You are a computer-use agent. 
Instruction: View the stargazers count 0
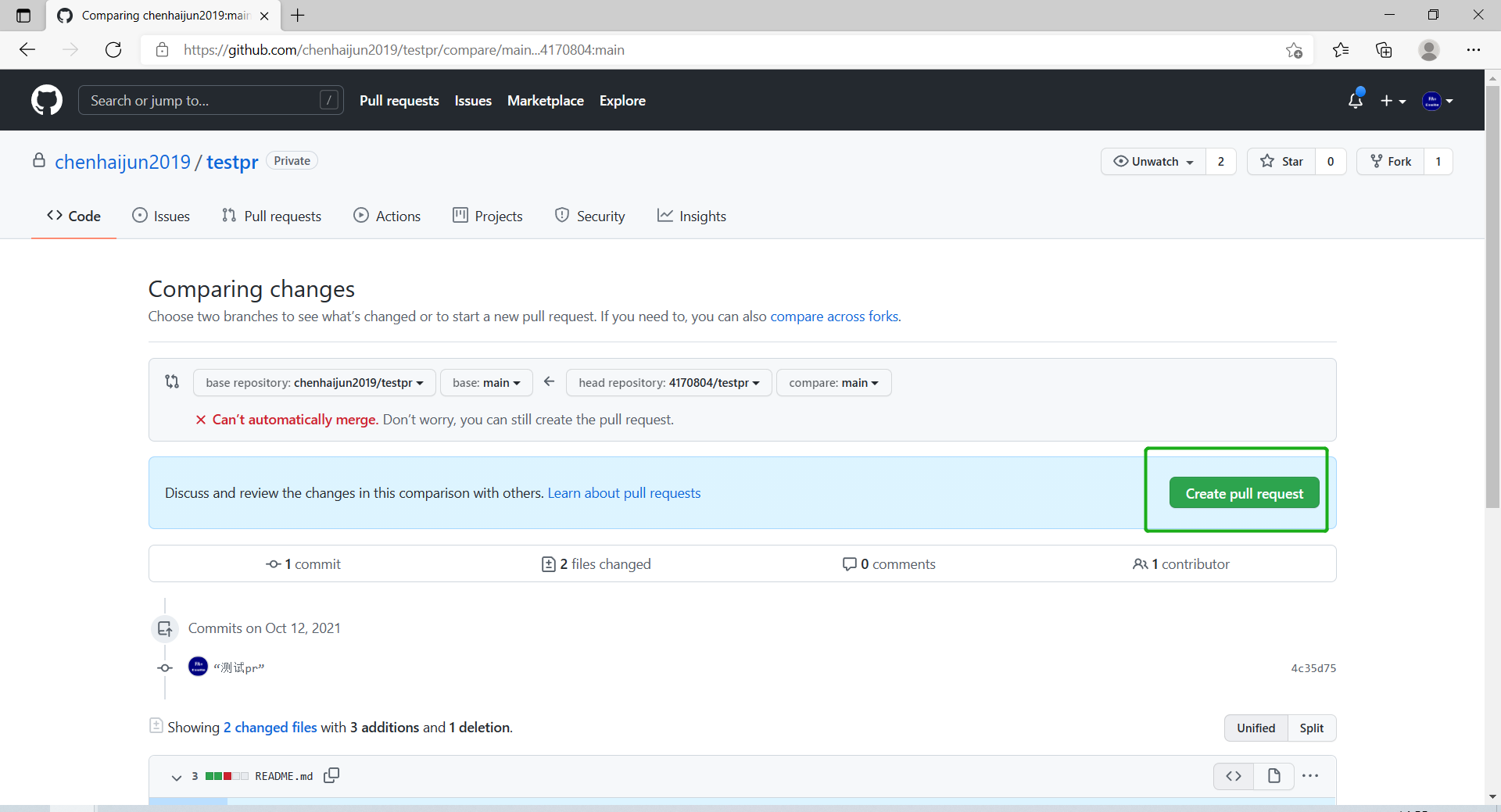point(1331,162)
